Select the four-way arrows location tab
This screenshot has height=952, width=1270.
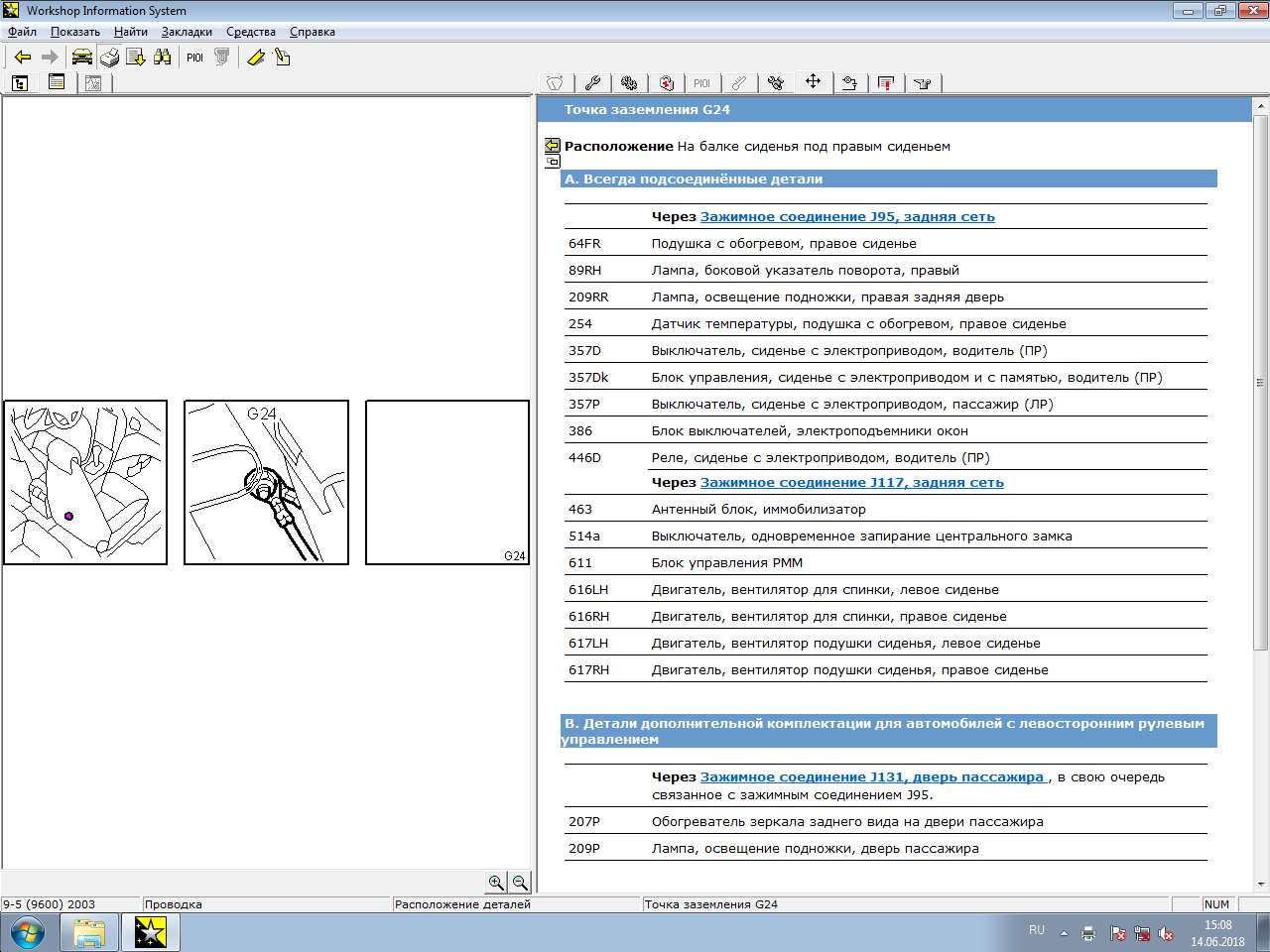[813, 82]
